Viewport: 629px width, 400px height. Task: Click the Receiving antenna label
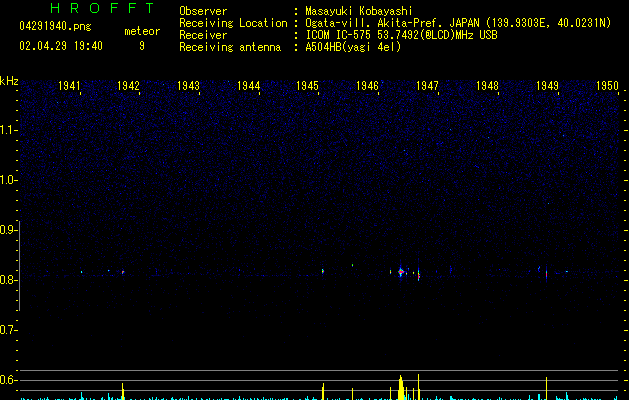(x=230, y=47)
